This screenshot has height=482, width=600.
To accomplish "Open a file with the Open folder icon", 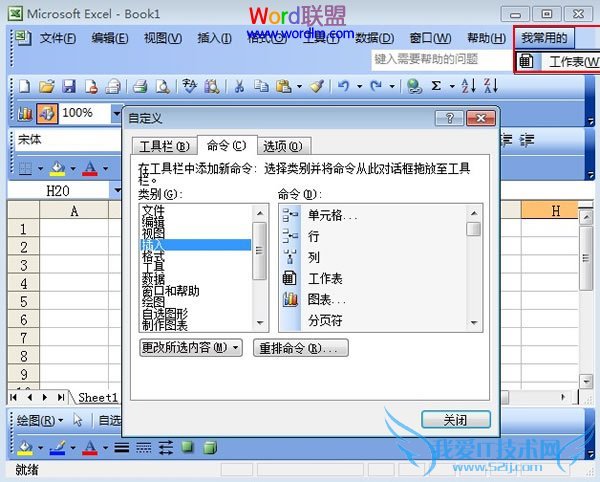I will tap(47, 86).
